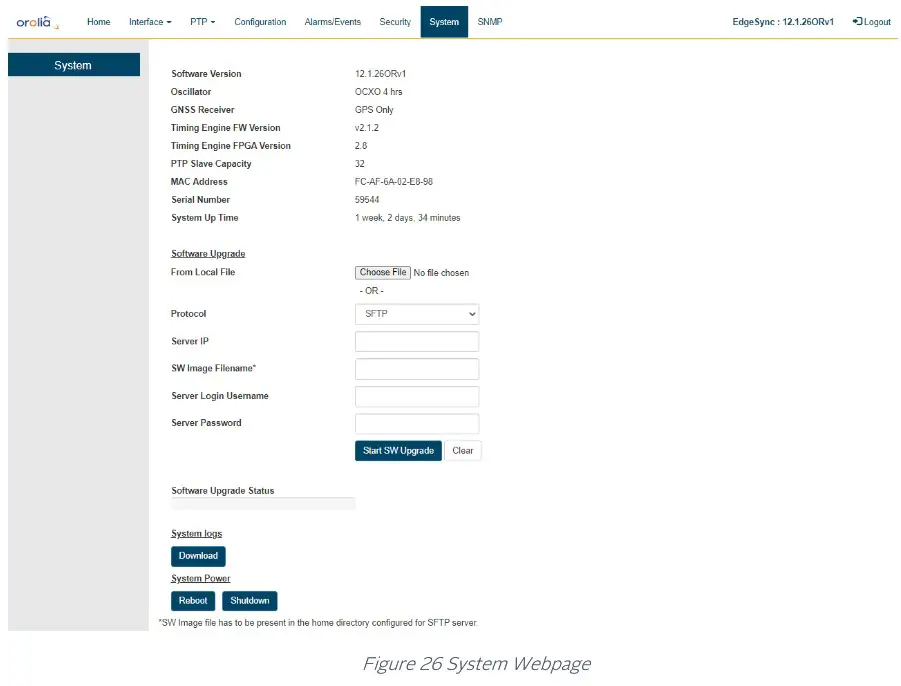Click PTP Slave Capacity value 32

(360, 164)
